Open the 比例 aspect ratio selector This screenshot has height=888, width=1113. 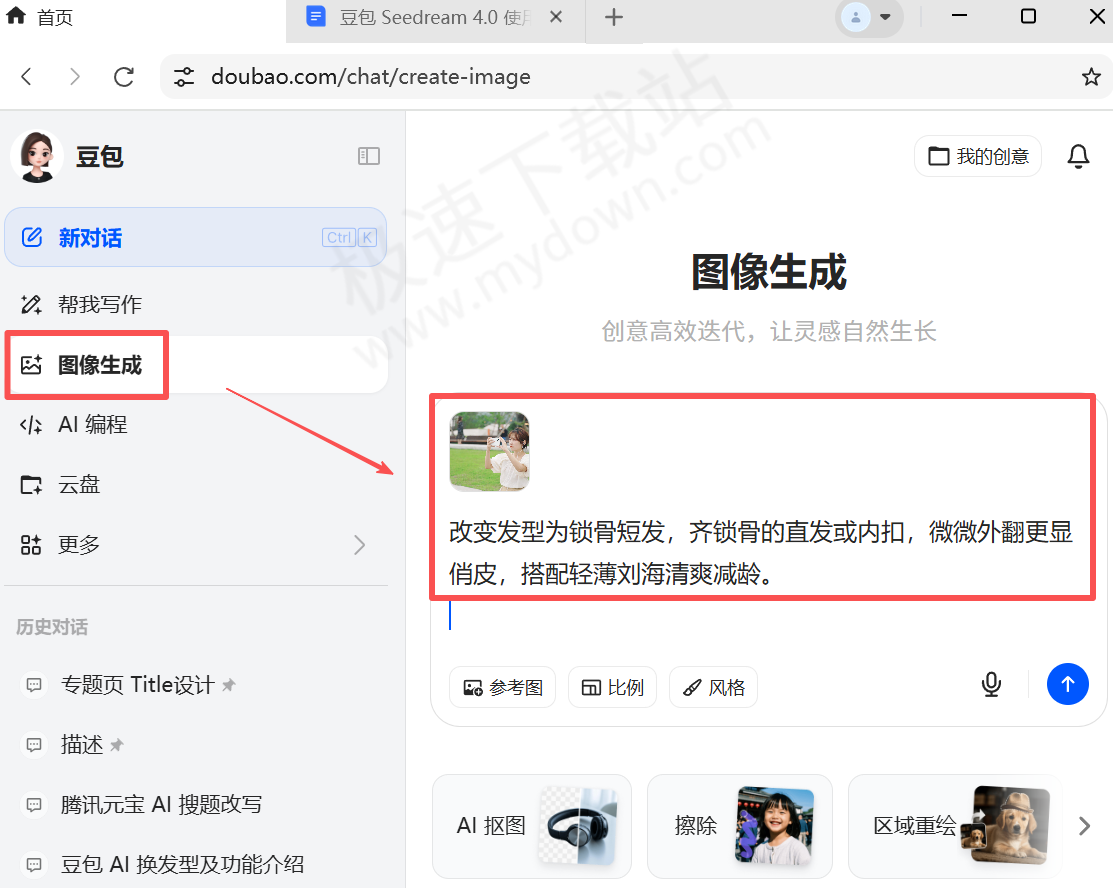tap(612, 687)
